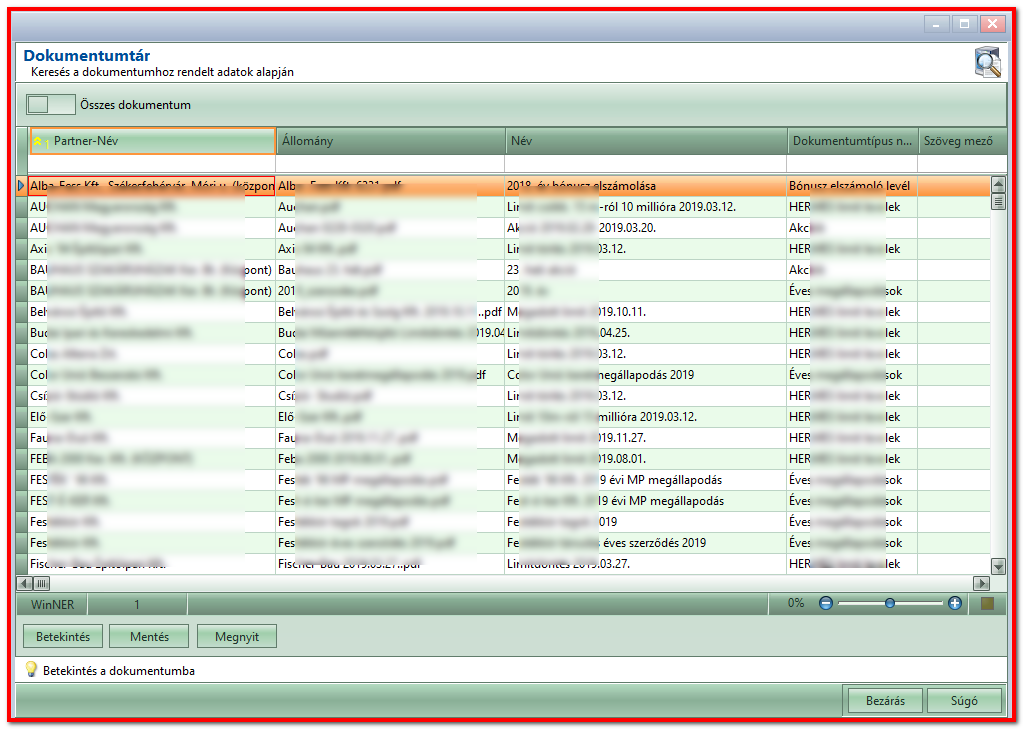Sort by the Partner-Név column header
The height and width of the screenshot is (729, 1023).
(152, 141)
